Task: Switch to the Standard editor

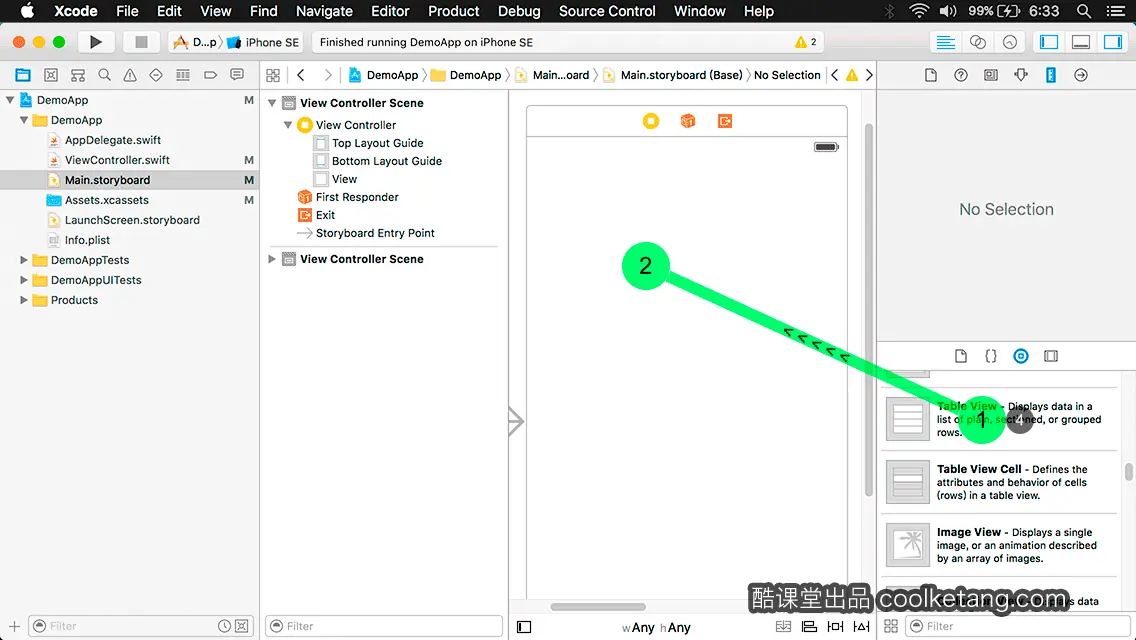Action: click(945, 42)
